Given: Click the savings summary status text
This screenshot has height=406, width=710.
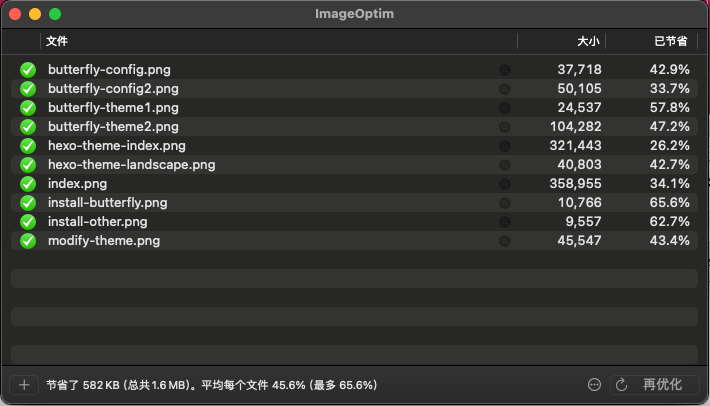Looking at the screenshot, I should click(x=211, y=385).
